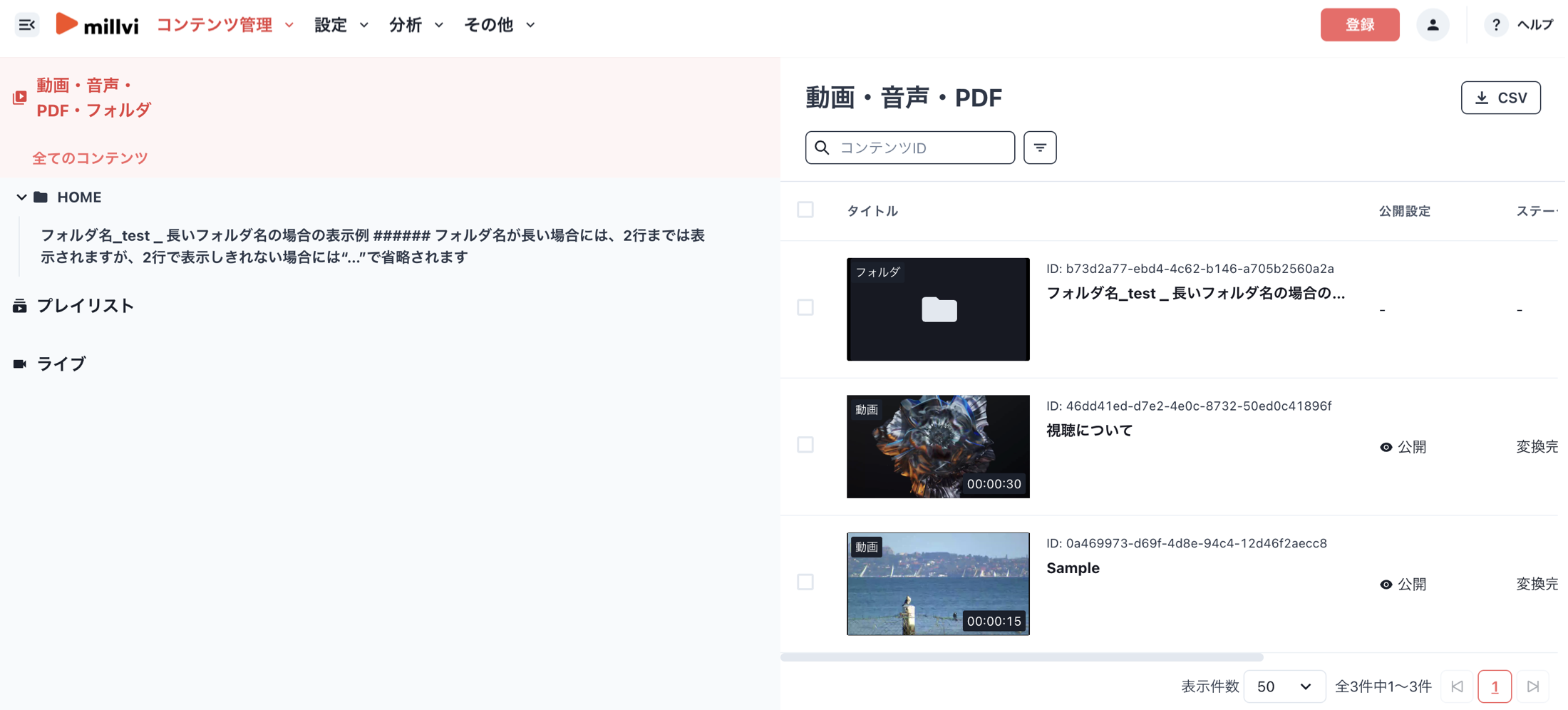1568x710 pixels.
Task: Open the ライブ section
Action: point(61,364)
